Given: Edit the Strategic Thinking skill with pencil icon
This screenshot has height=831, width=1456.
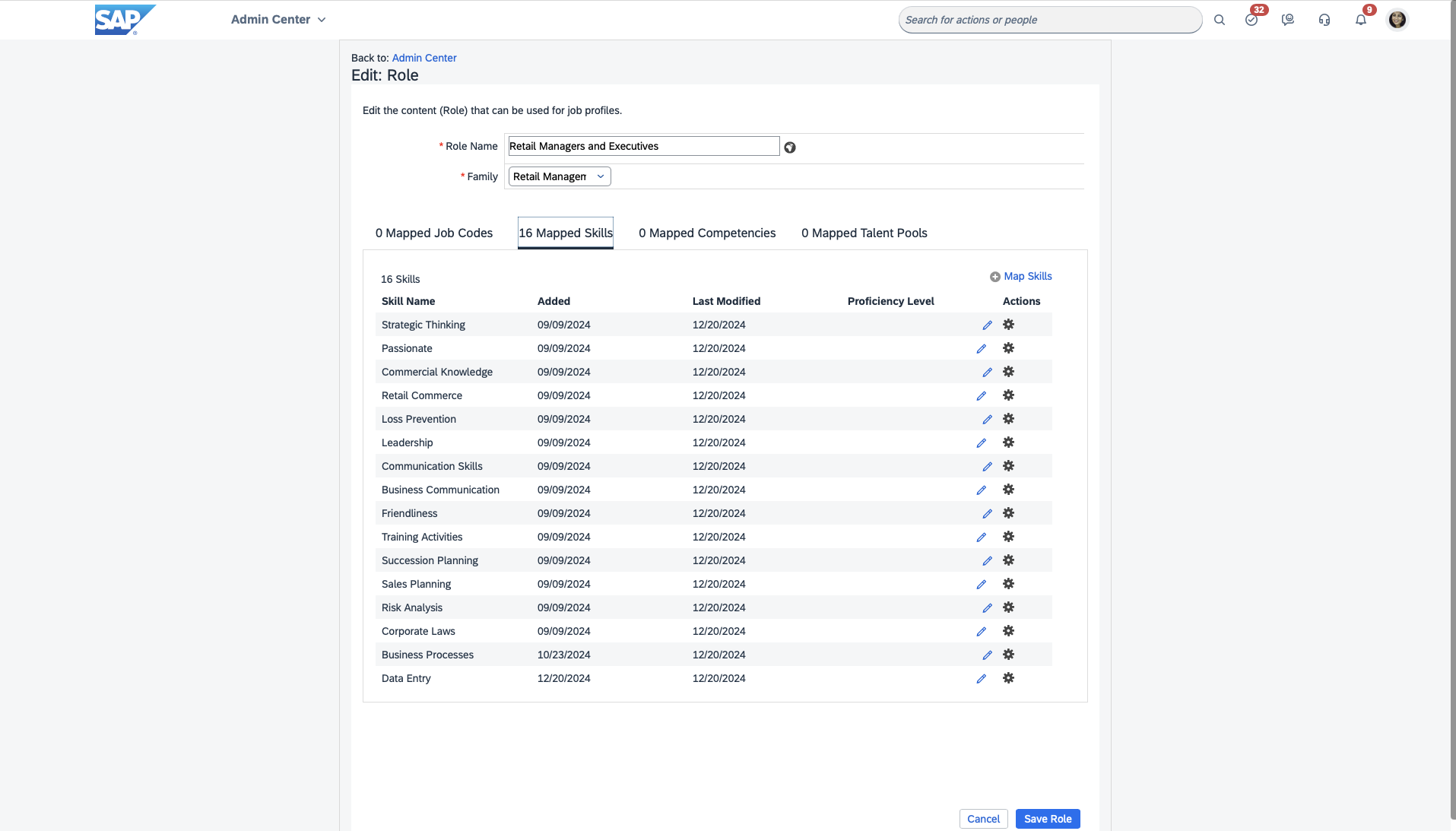Looking at the screenshot, I should [x=987, y=325].
